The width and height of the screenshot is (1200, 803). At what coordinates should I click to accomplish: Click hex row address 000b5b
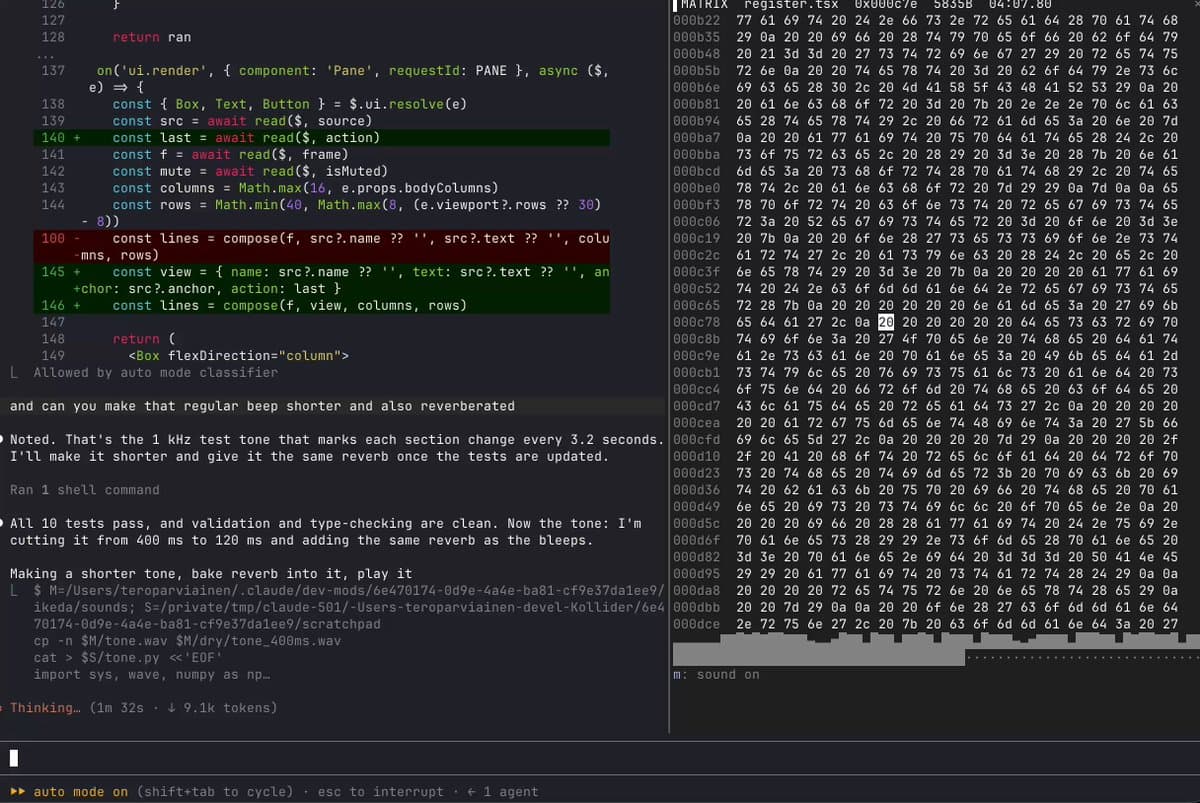pos(697,70)
